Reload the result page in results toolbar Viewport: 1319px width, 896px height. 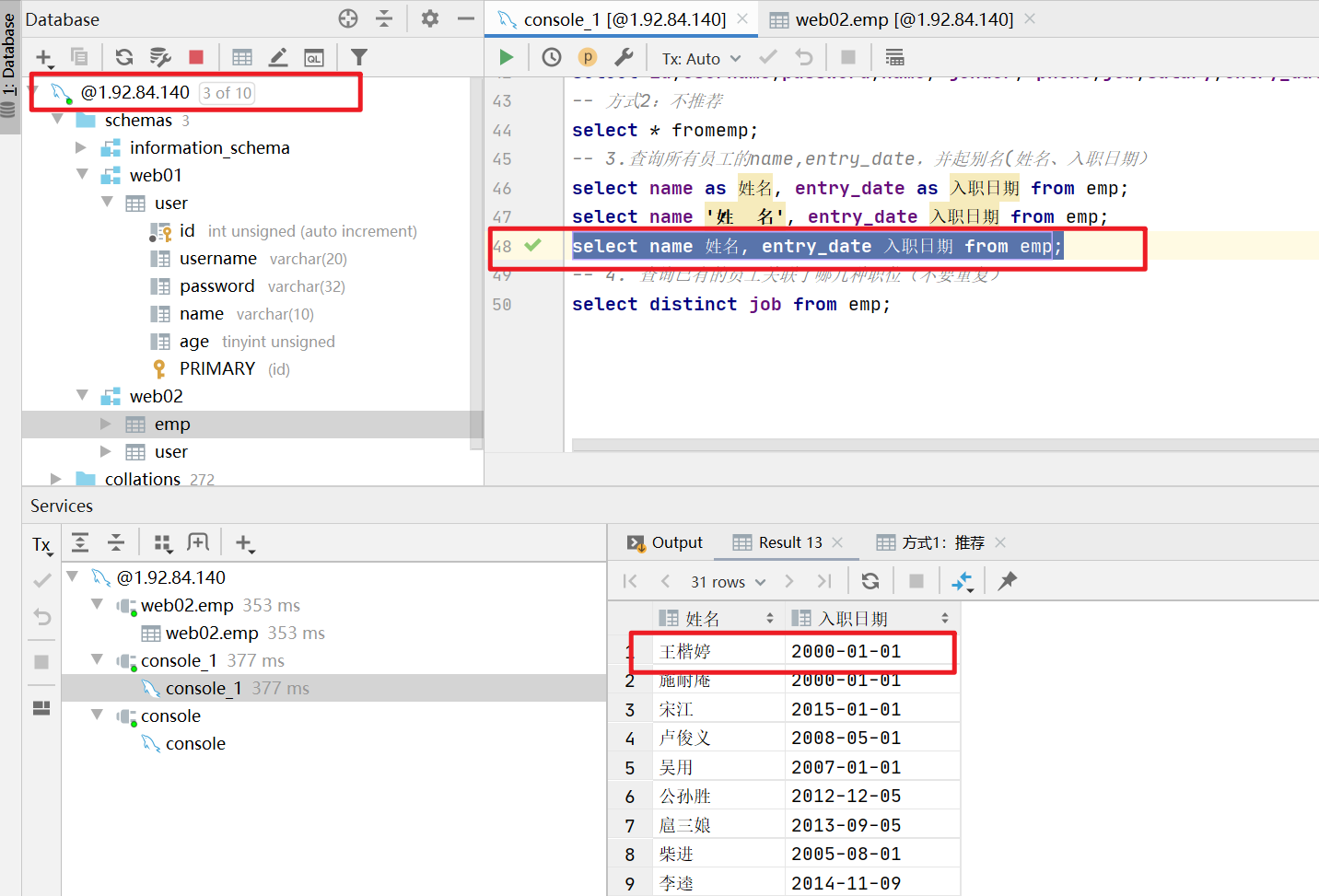[870, 581]
